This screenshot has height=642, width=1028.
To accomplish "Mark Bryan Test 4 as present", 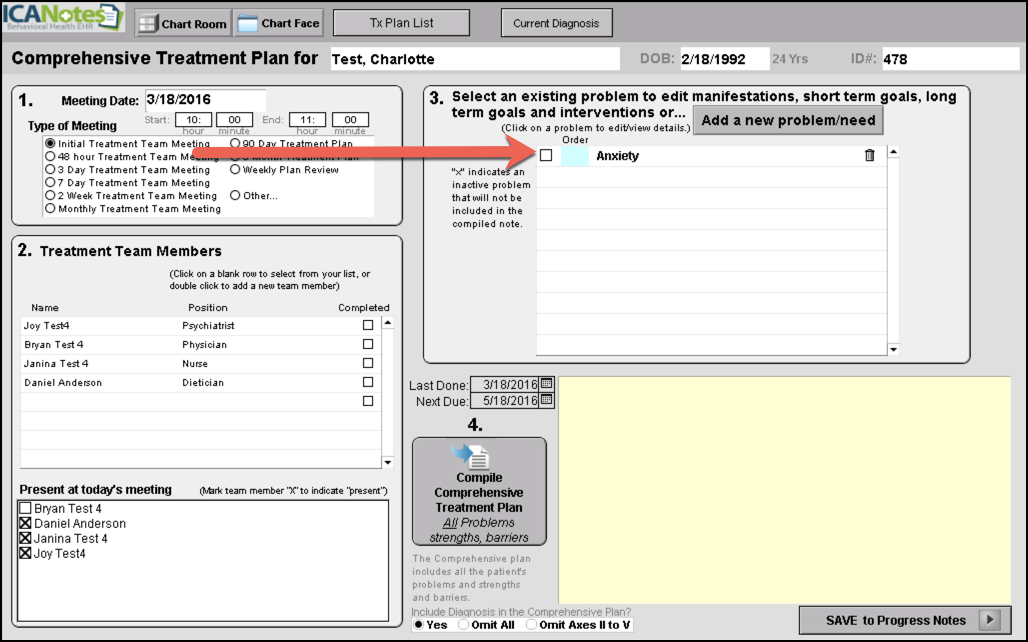I will tap(25, 509).
